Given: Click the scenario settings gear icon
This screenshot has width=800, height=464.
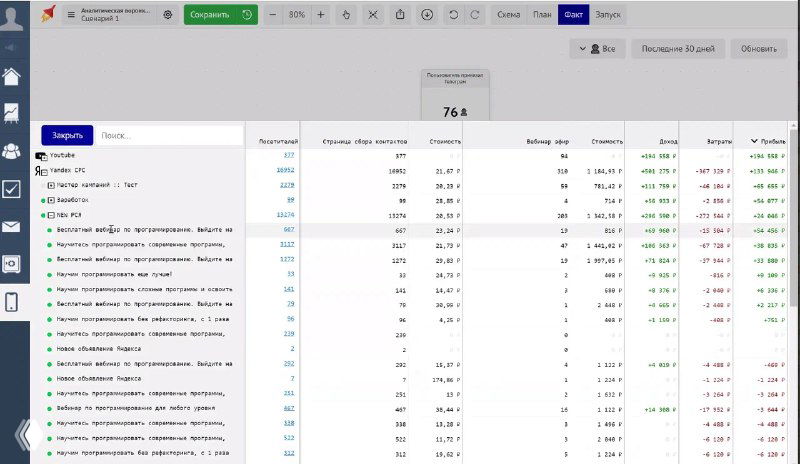Looking at the screenshot, I should 167,15.
